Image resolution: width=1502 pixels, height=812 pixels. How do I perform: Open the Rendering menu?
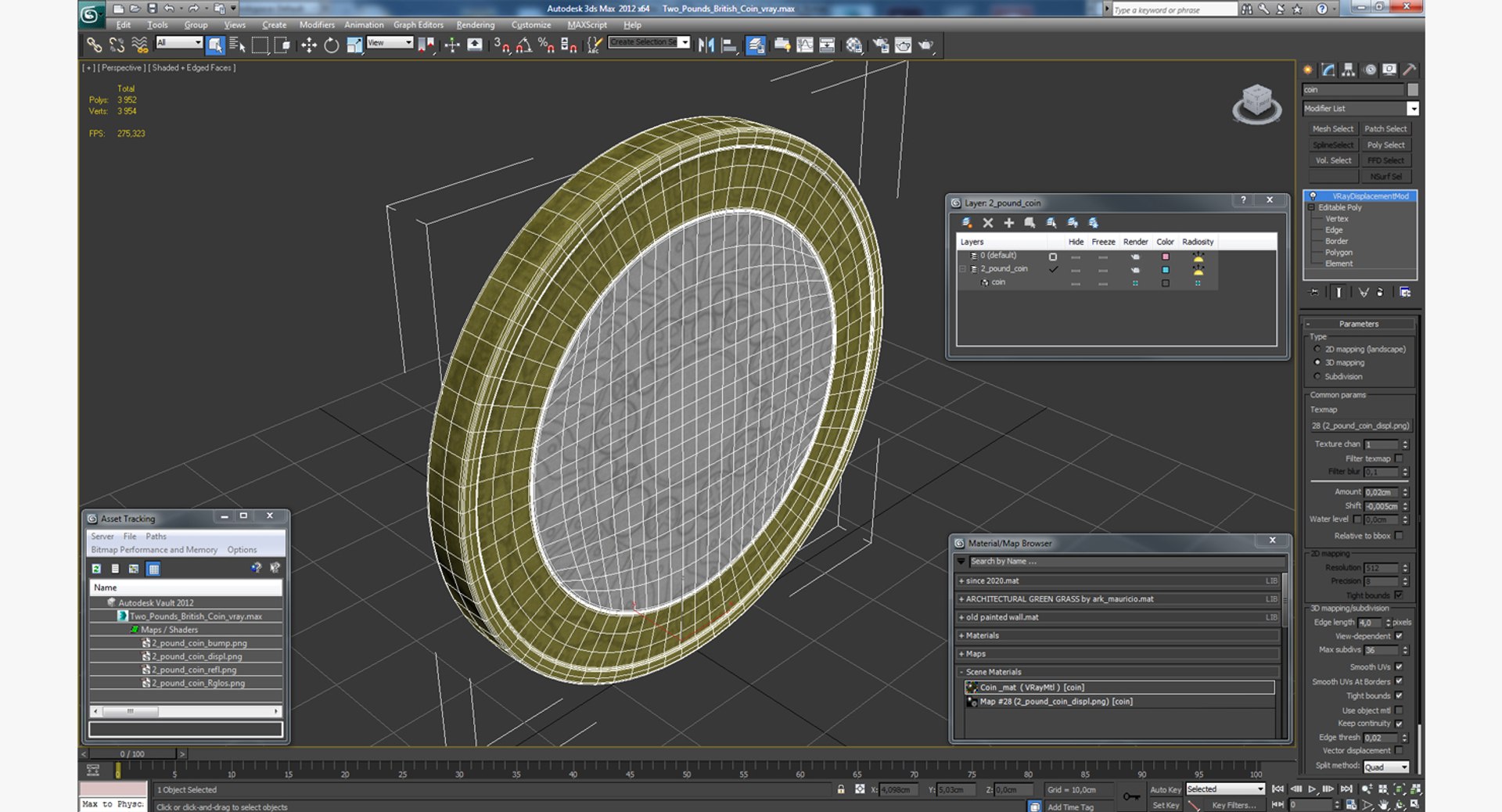475,25
